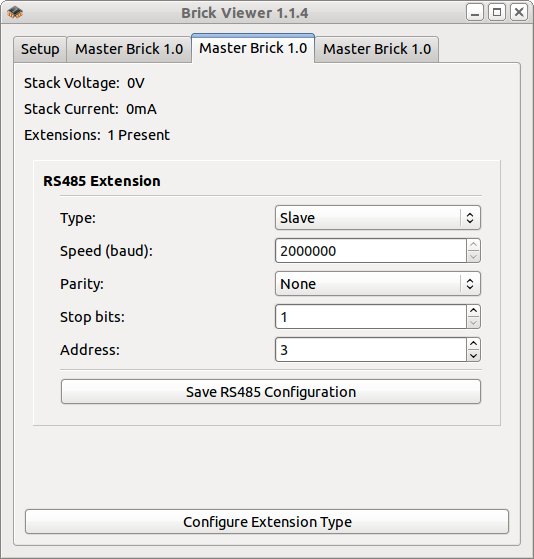The image size is (534, 559).
Task: Lower the Address value with down arrow
Action: tap(473, 356)
